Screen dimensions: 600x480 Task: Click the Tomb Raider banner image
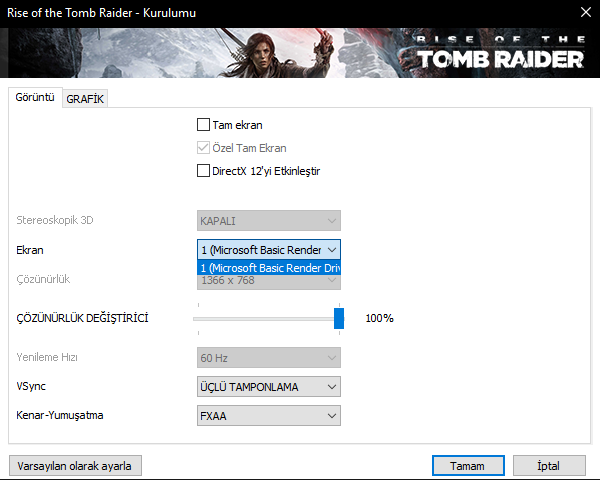[300, 53]
